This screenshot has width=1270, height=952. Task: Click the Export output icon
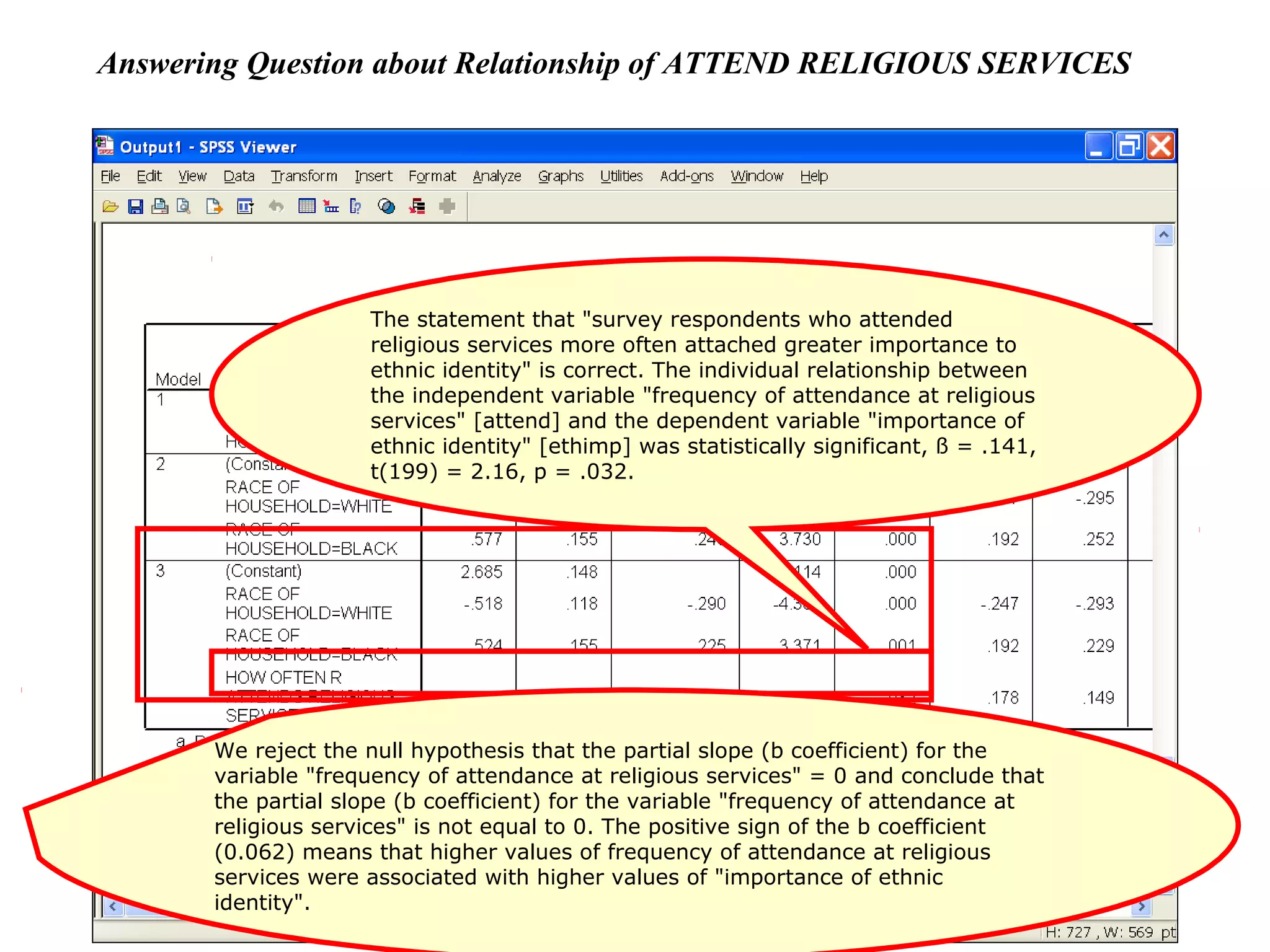214,206
